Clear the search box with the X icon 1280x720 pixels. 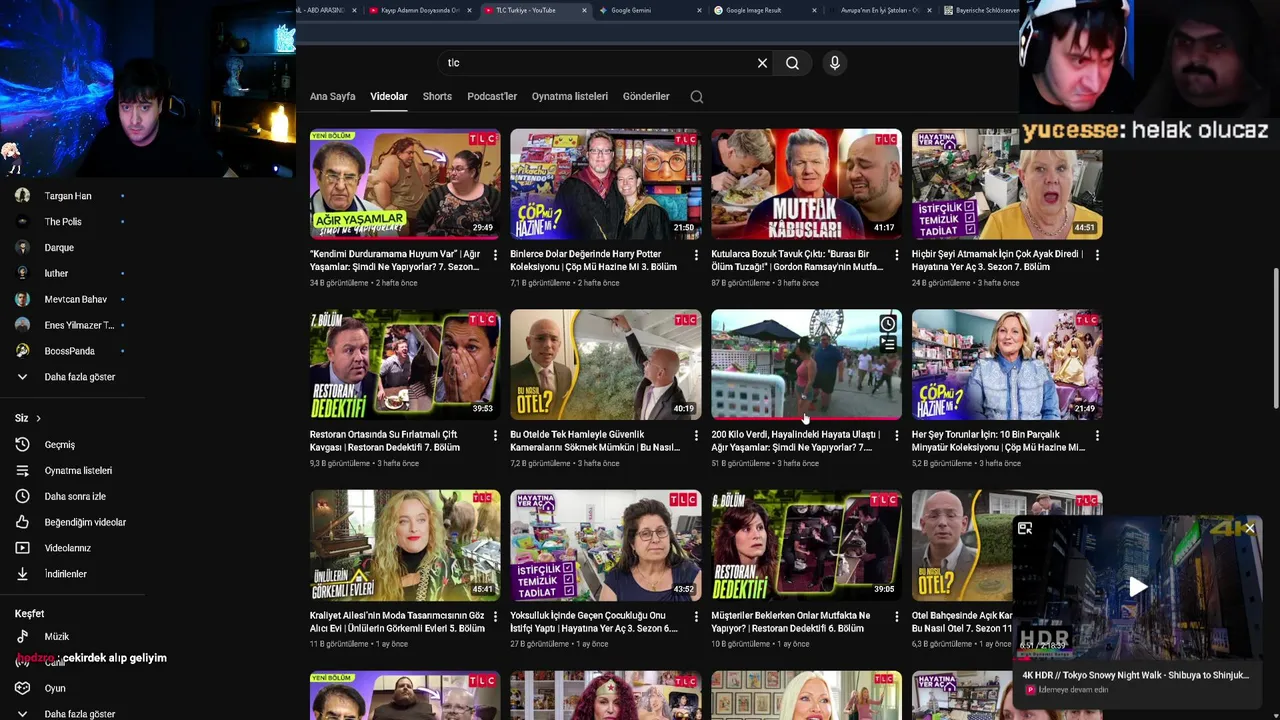(762, 63)
